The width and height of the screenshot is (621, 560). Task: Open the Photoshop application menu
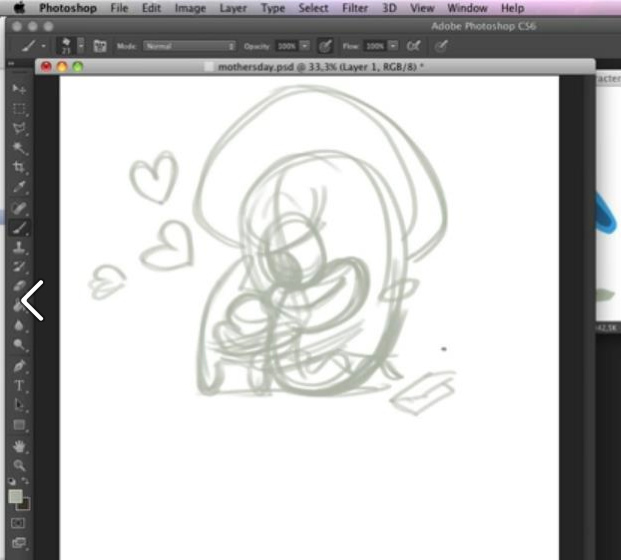tap(68, 8)
